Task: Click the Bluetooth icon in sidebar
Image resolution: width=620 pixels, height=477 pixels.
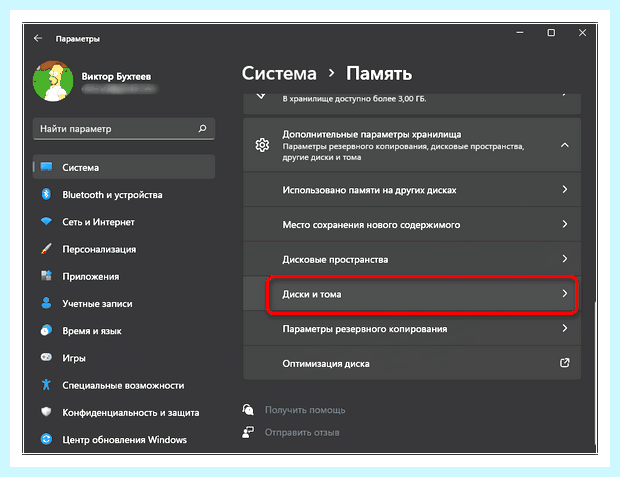Action: point(46,194)
